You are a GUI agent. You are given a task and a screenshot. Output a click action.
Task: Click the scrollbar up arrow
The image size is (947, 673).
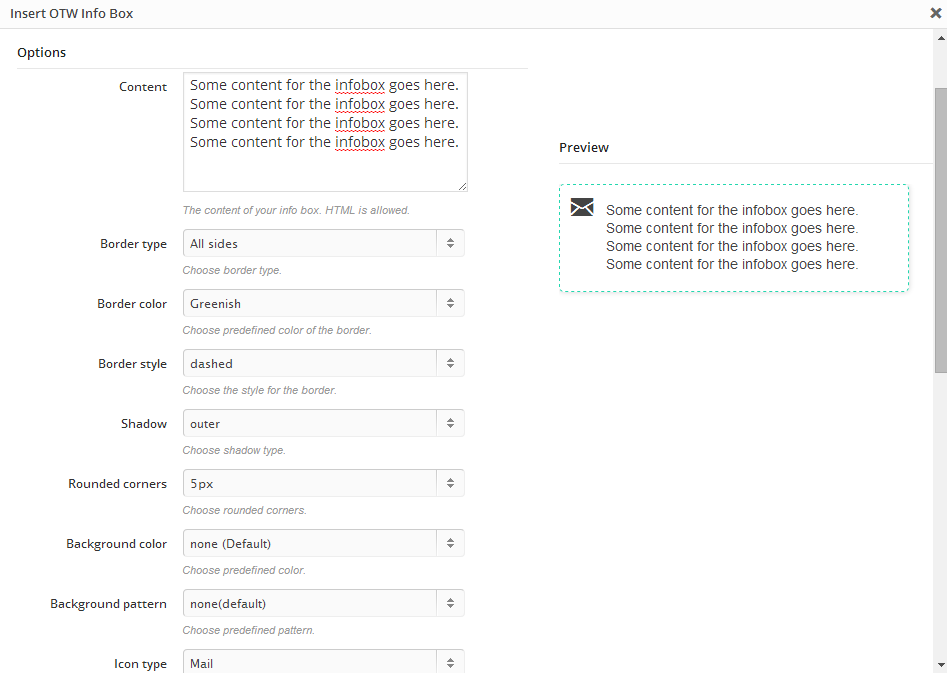(x=941, y=38)
